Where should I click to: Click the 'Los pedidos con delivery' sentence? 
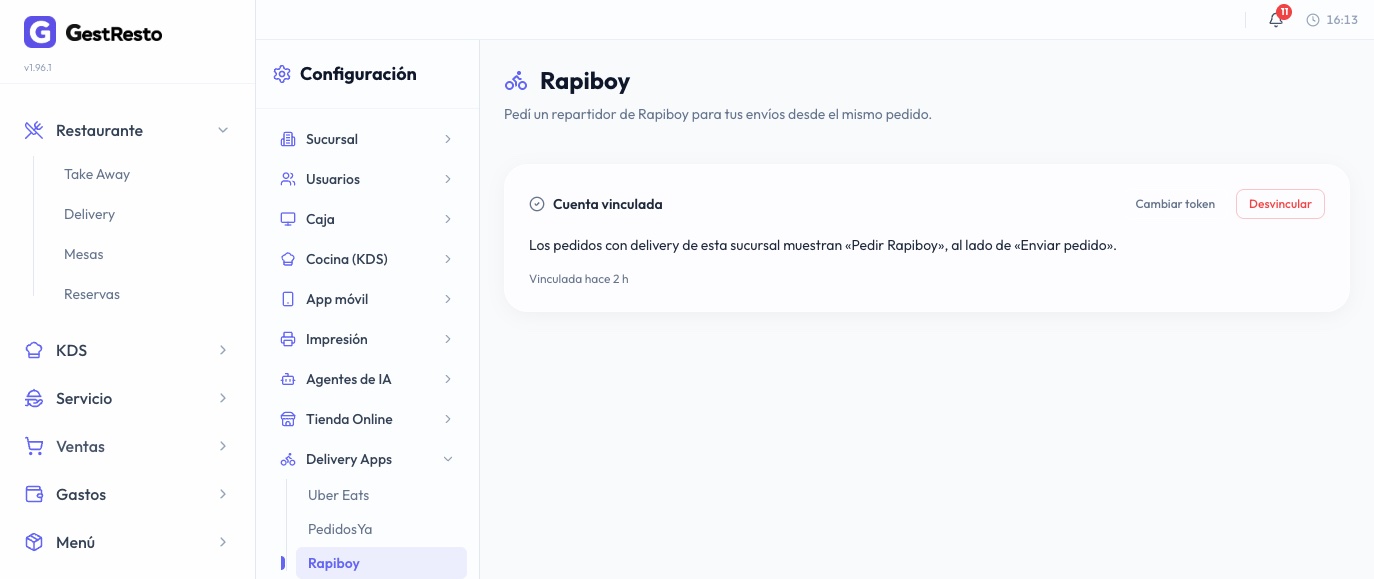(823, 245)
